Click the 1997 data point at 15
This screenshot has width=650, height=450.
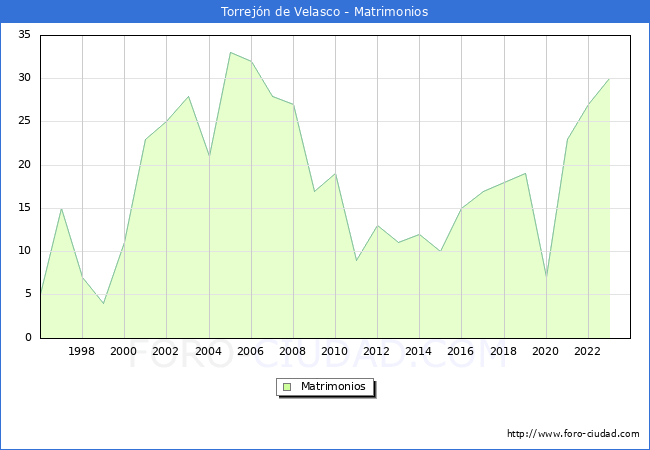(61, 208)
